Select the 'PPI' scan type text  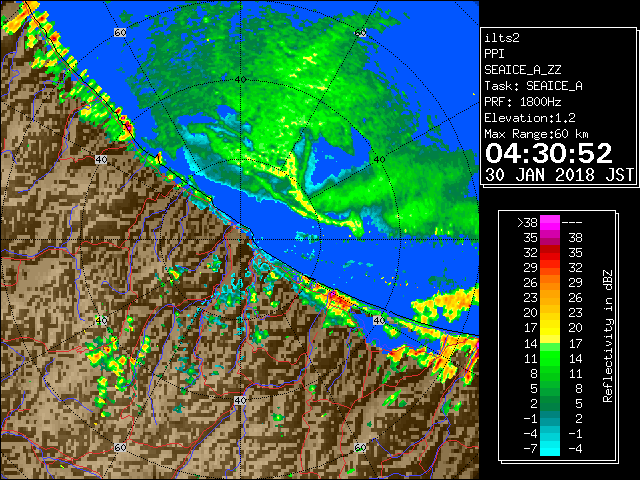point(494,54)
